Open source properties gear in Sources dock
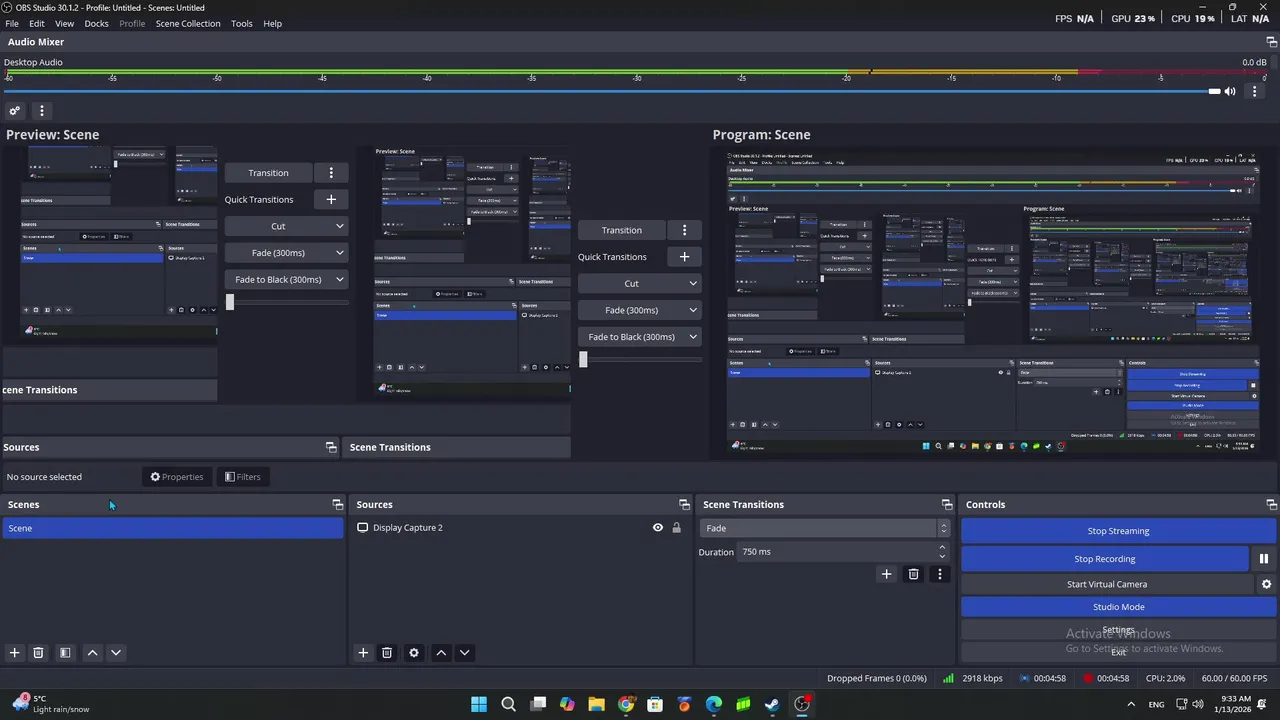The width and height of the screenshot is (1280, 720). (414, 653)
